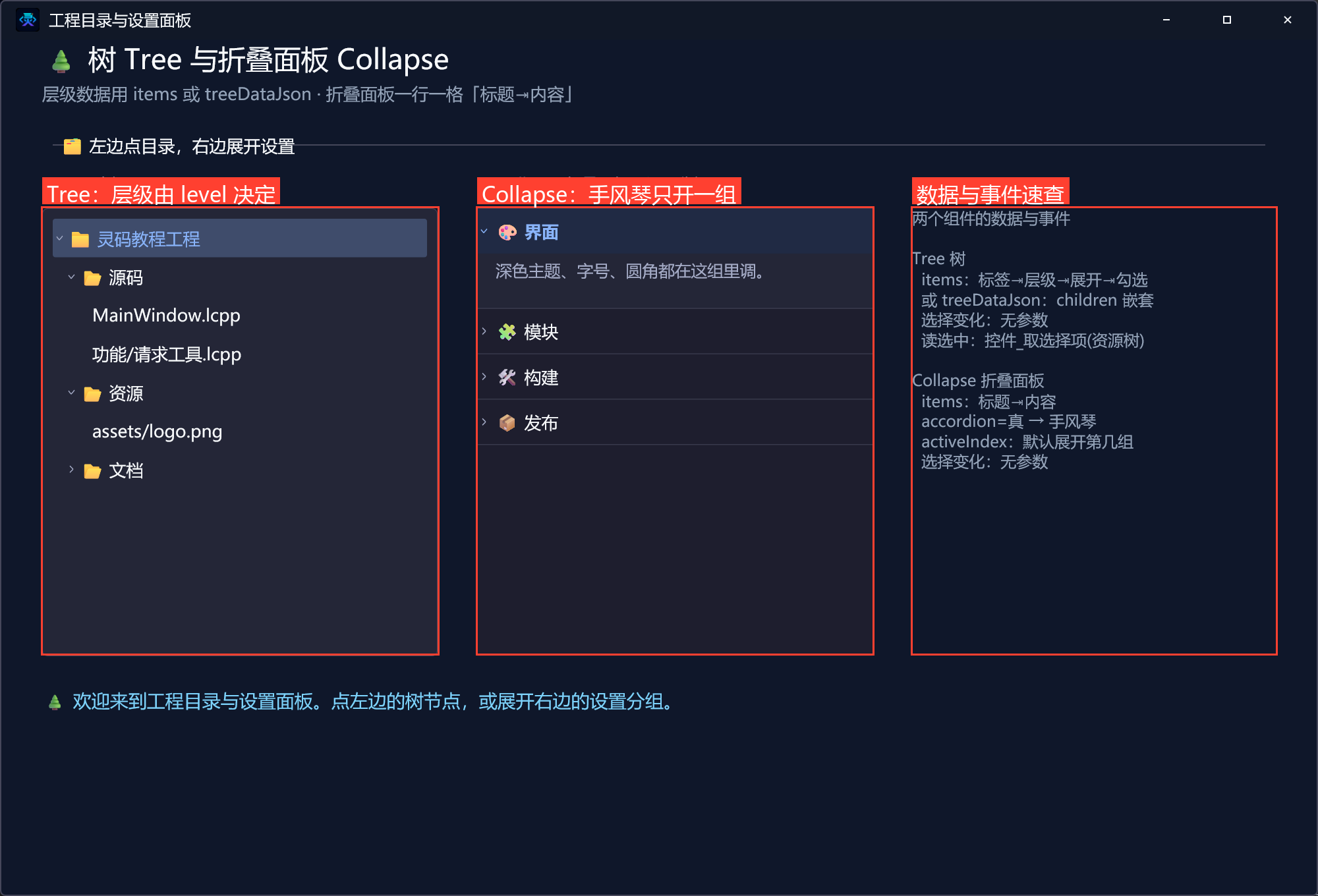Image resolution: width=1318 pixels, height=896 pixels.
Task: Maximize the 工程目录与设置面板 window
Action: (1227, 20)
